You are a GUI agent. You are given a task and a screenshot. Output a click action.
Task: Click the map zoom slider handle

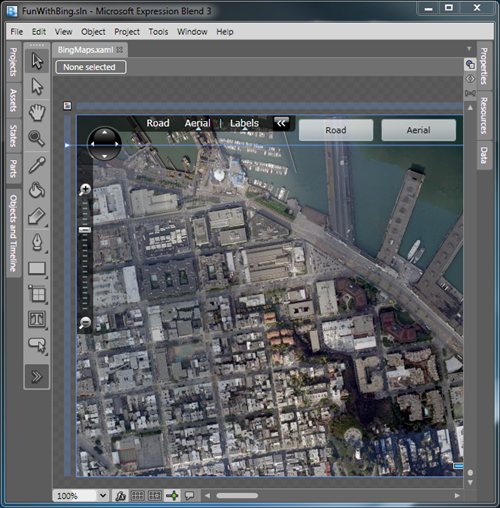pos(85,230)
